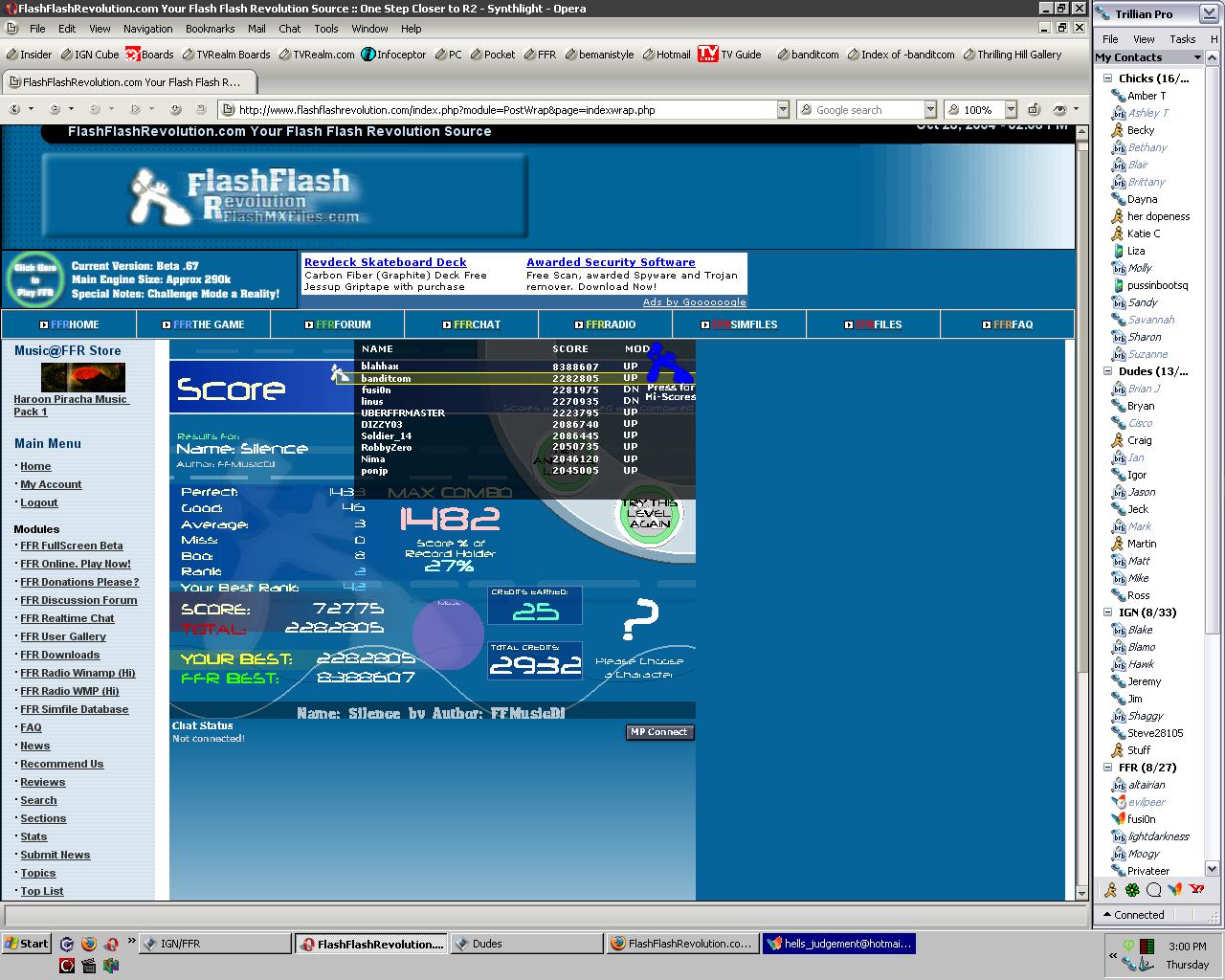Image resolution: width=1225 pixels, height=980 pixels.
Task: Click the Opera icon in quick launch
Action: [x=111, y=944]
